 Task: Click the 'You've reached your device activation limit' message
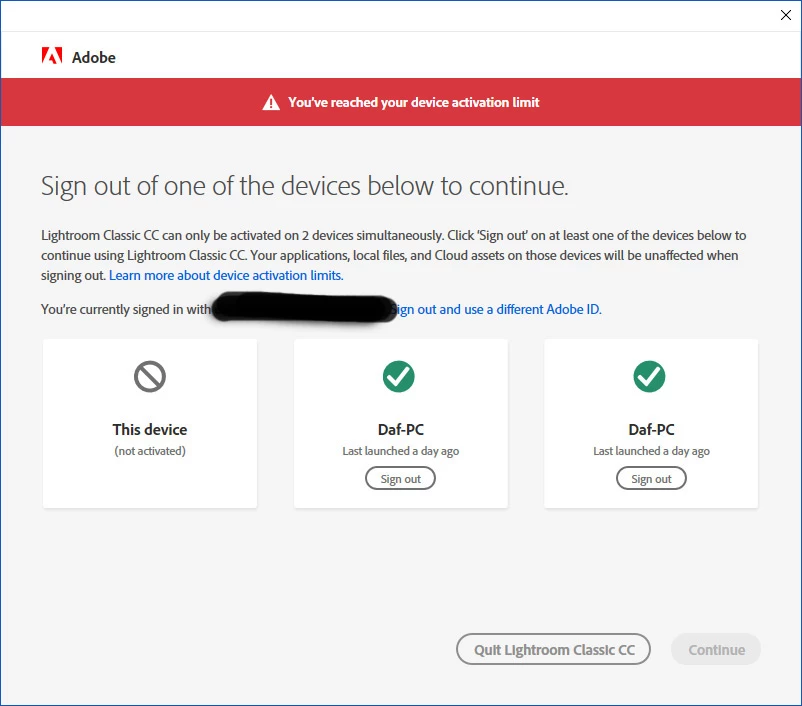413,102
